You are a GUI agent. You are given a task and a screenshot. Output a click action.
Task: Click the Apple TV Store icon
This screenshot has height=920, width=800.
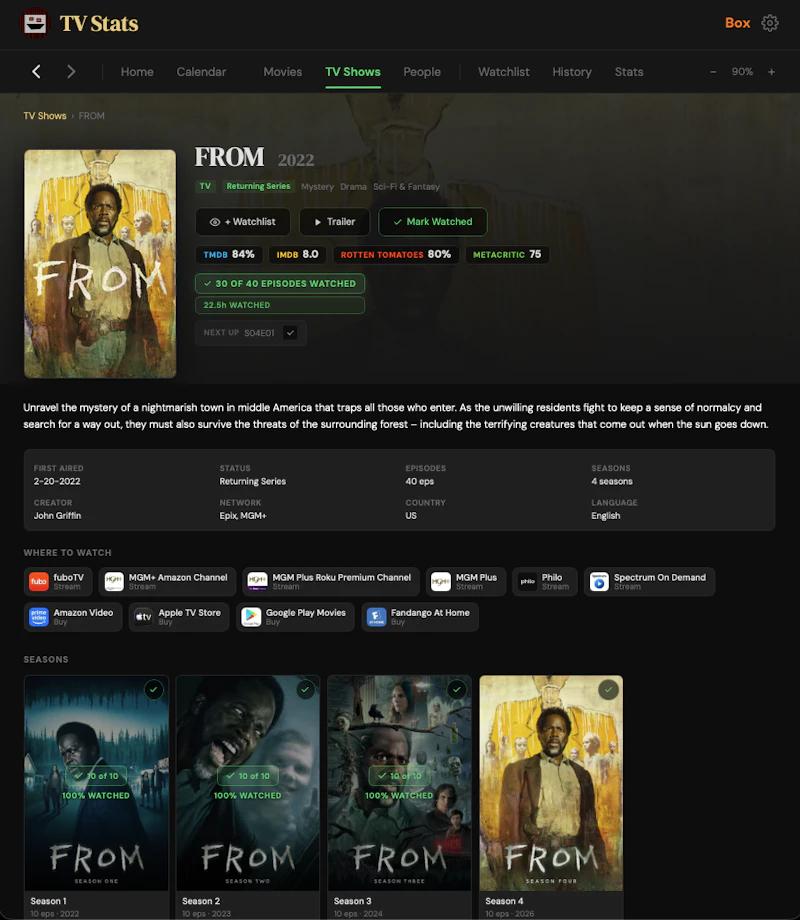144,617
